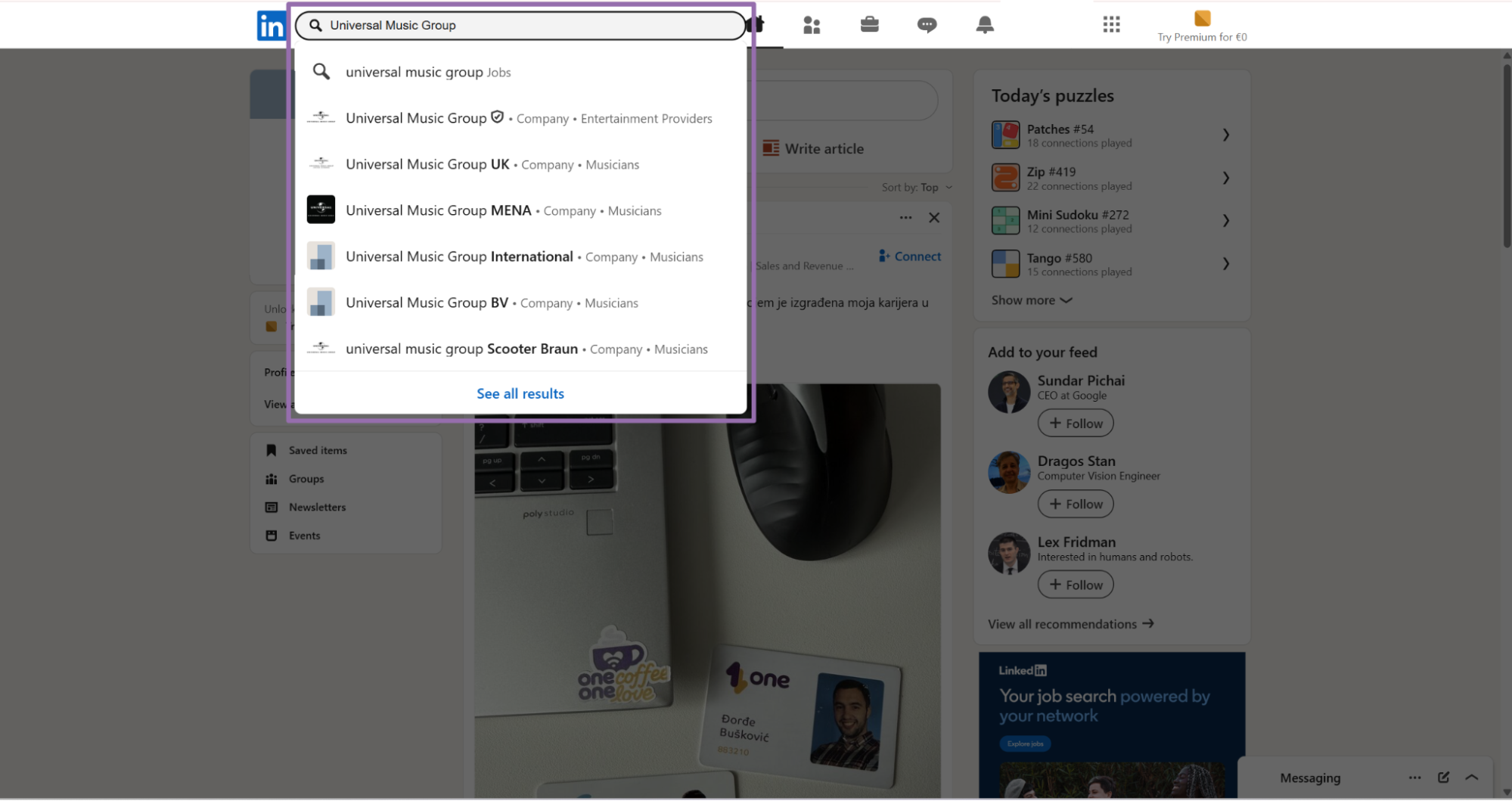
Task: Click the LinkedIn logo icon
Action: (270, 26)
